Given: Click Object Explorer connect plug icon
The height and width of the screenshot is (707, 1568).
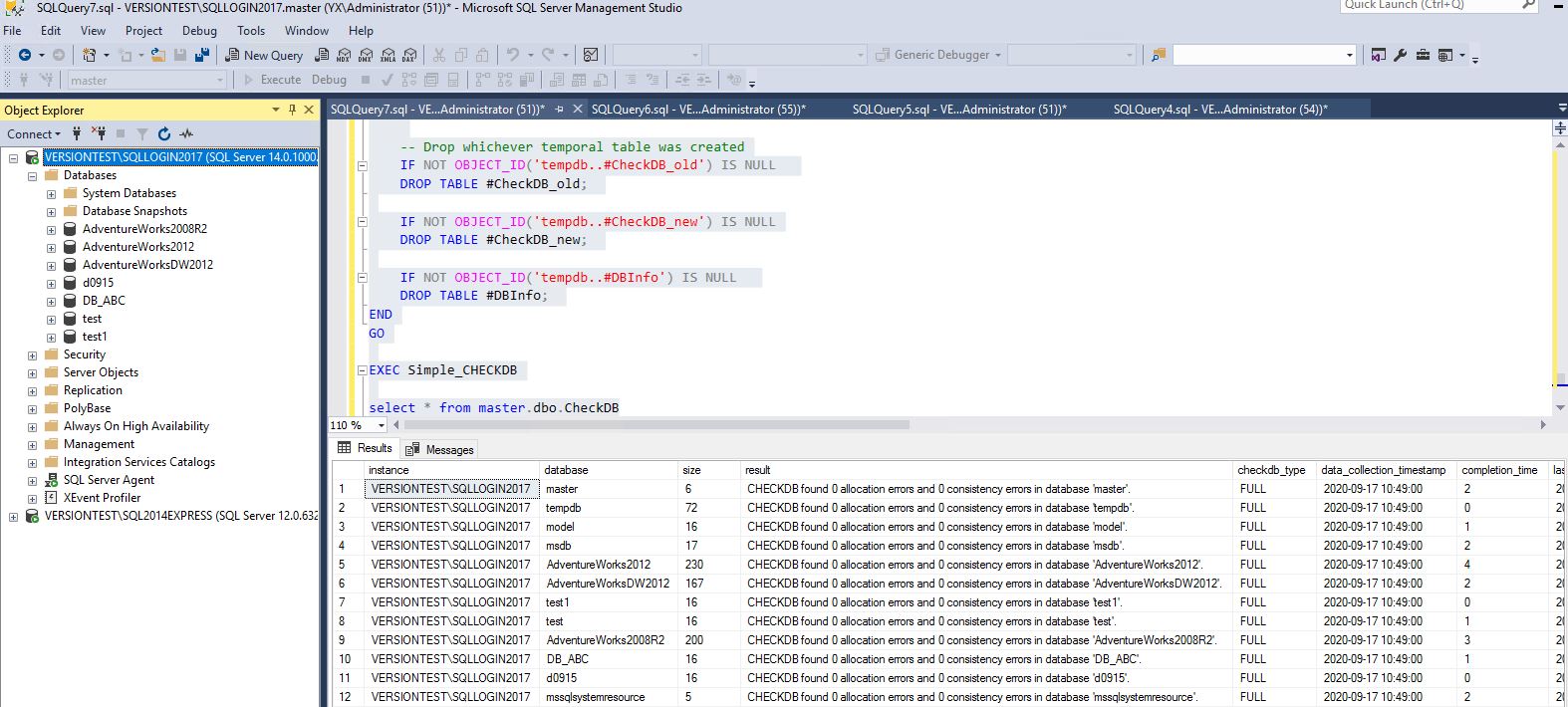Looking at the screenshot, I should [77, 133].
